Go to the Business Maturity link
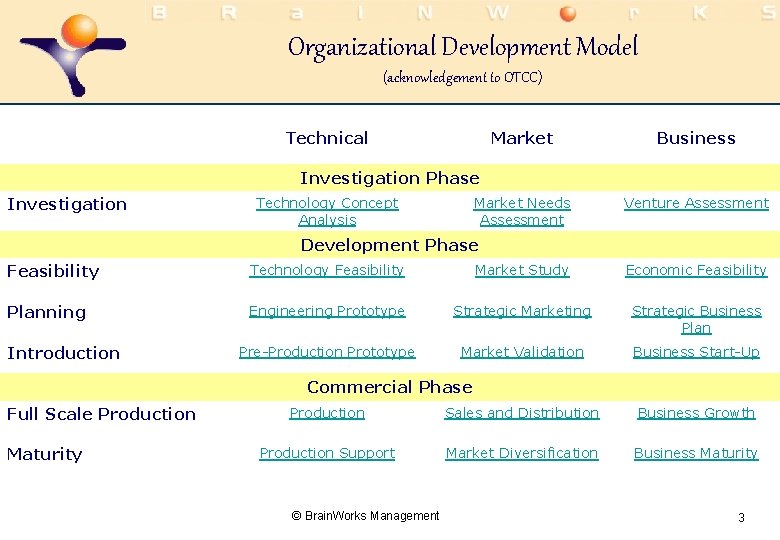Image resolution: width=780 pixels, height=540 pixels. 696,453
